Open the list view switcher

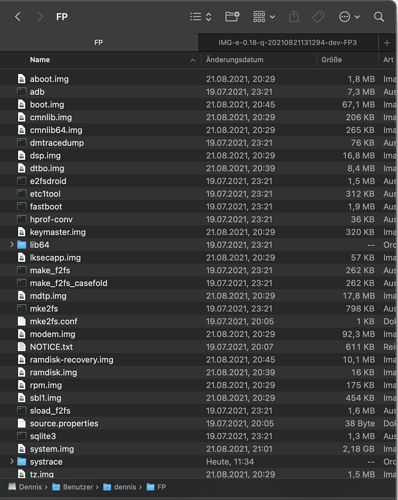point(201,17)
